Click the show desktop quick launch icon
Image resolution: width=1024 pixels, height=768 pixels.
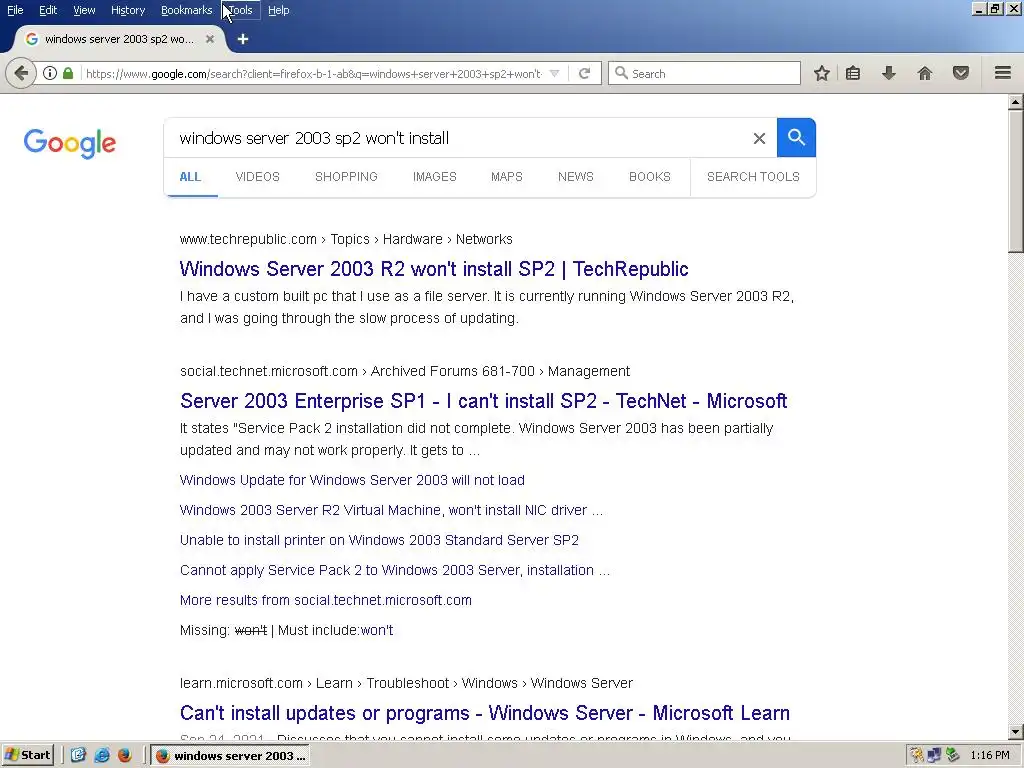[78, 756]
